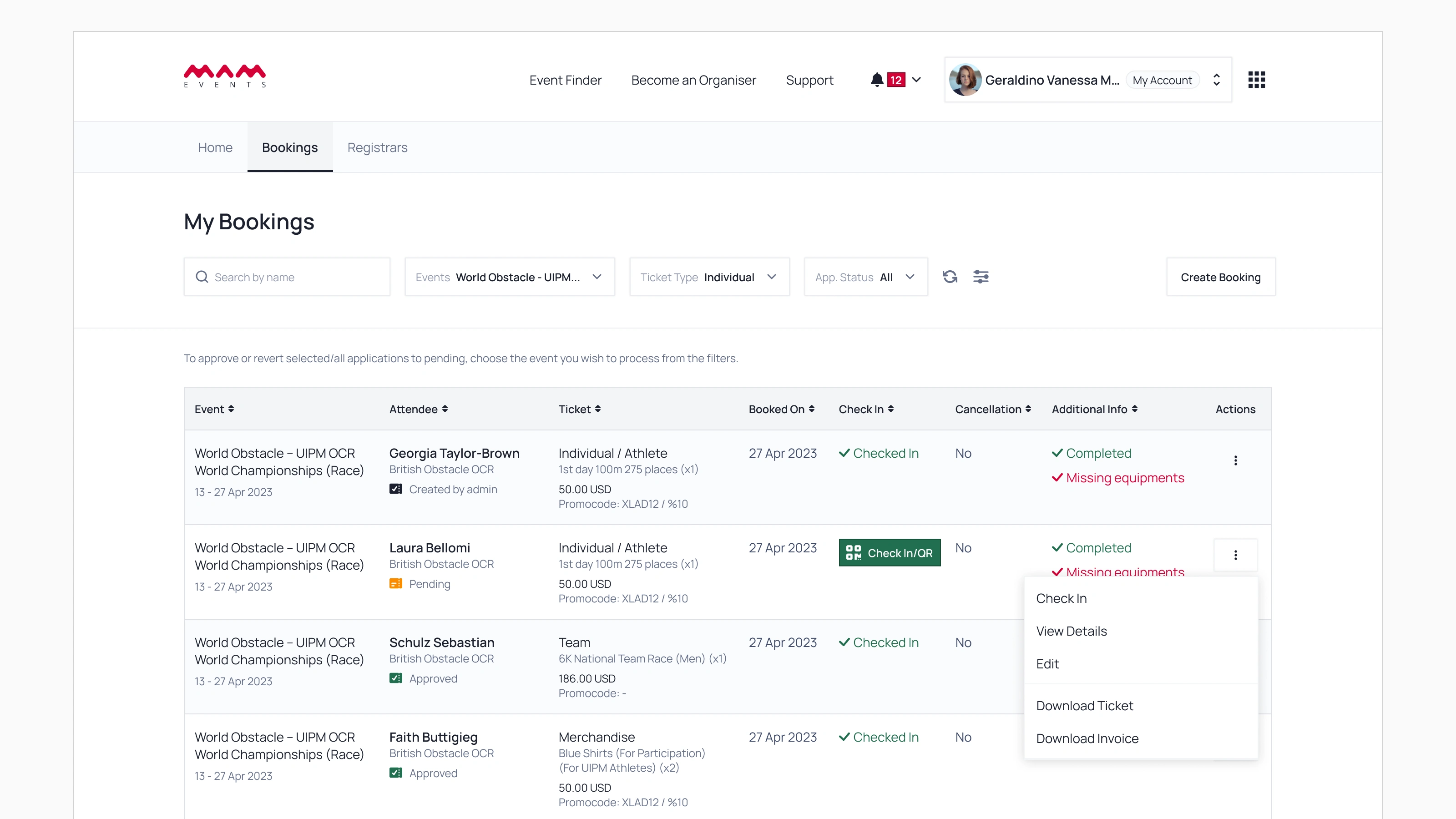
Task: Expand the notifications chevron
Action: pos(916,80)
